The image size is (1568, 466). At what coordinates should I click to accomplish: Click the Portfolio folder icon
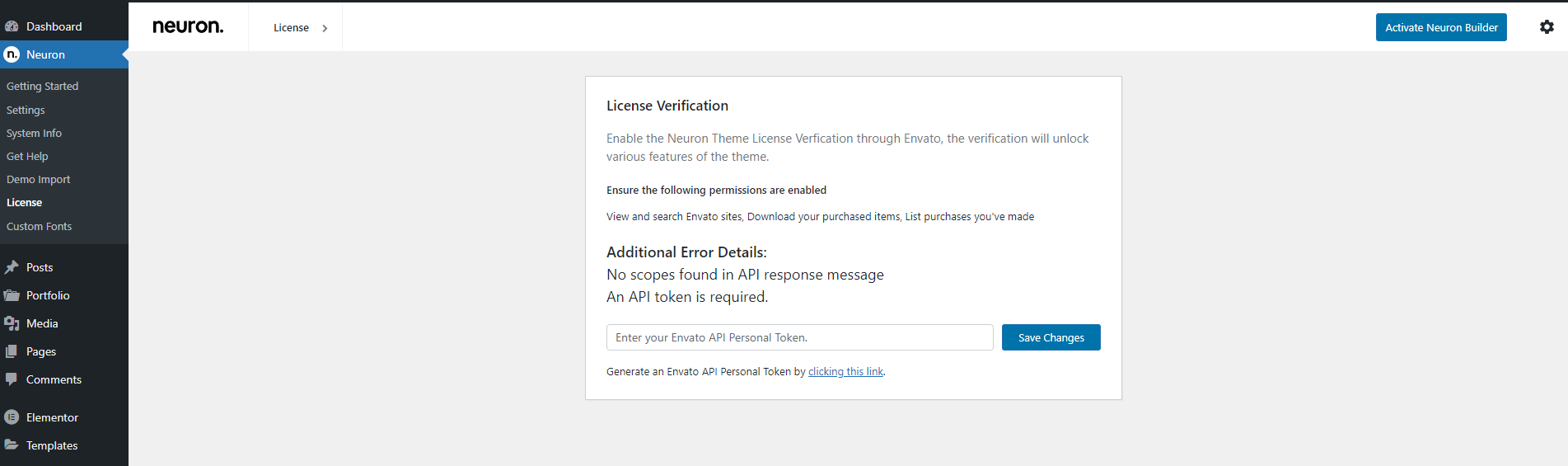pos(12,295)
